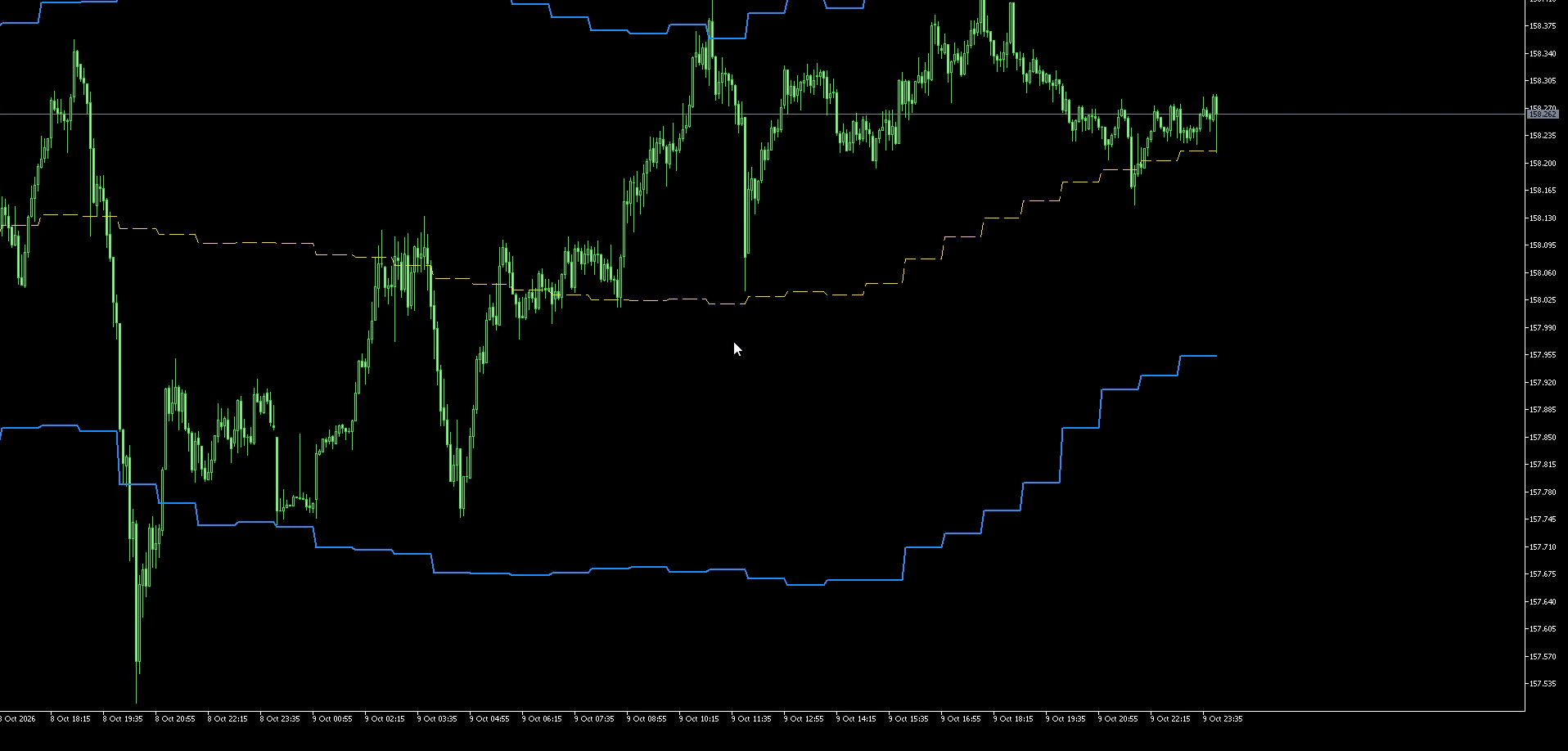Viewport: 1568px width, 751px height.
Task: Click the 158.060 price axis label
Action: pos(1543,273)
